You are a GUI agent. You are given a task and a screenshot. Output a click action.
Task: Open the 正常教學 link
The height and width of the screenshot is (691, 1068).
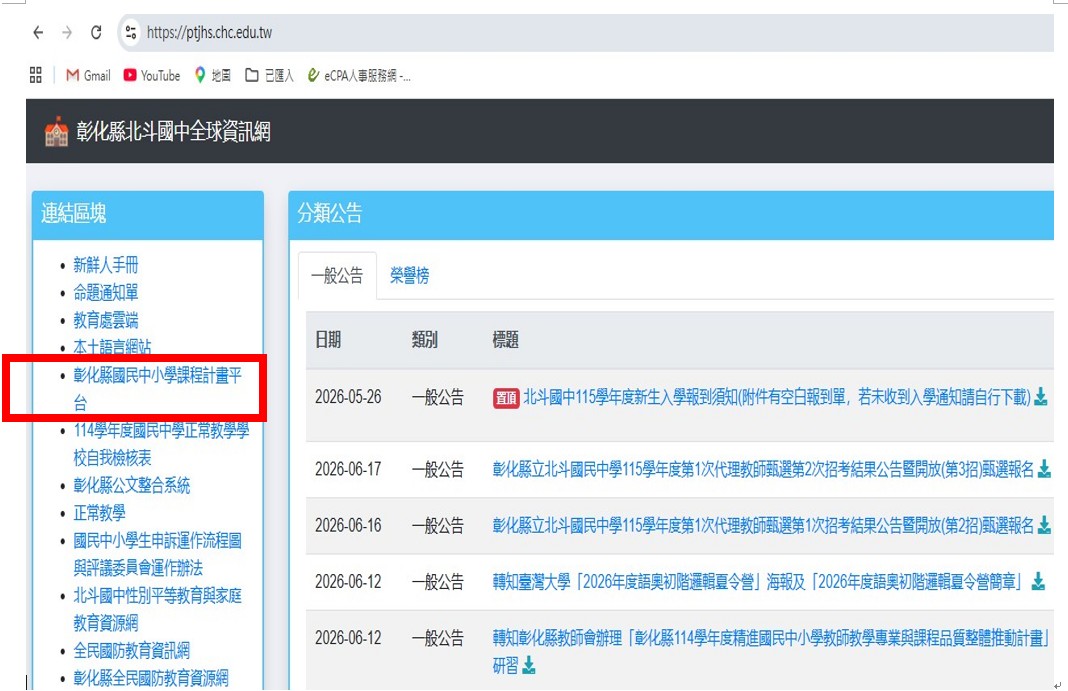(99, 513)
